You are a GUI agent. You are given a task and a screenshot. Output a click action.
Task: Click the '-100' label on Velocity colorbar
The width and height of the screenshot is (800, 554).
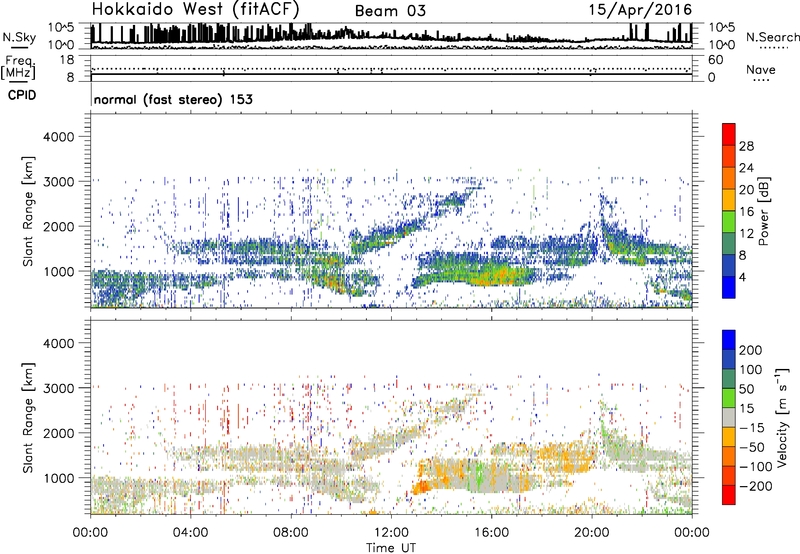[x=755, y=467]
